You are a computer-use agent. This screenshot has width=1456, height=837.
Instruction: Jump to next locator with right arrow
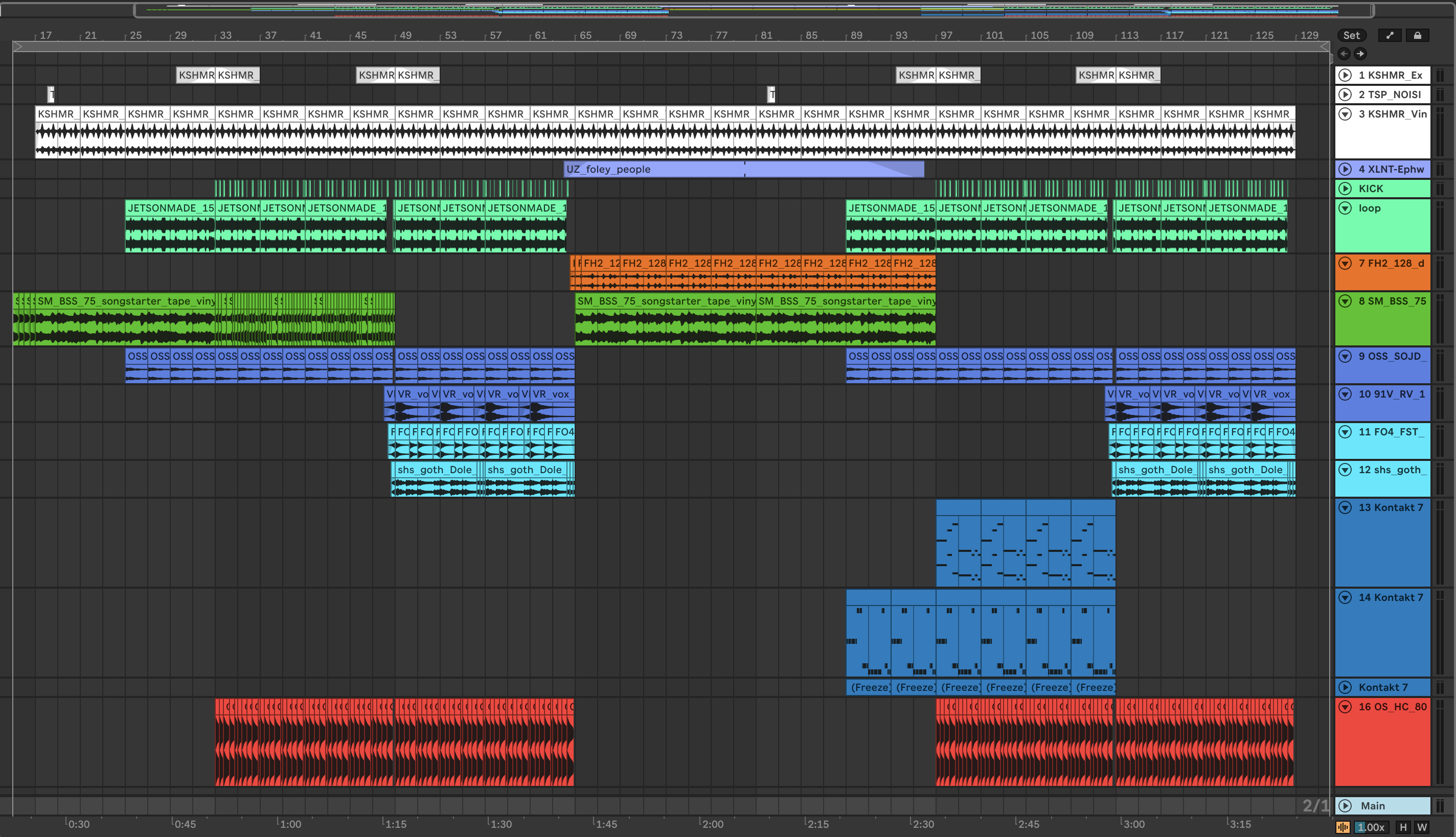pos(1360,54)
